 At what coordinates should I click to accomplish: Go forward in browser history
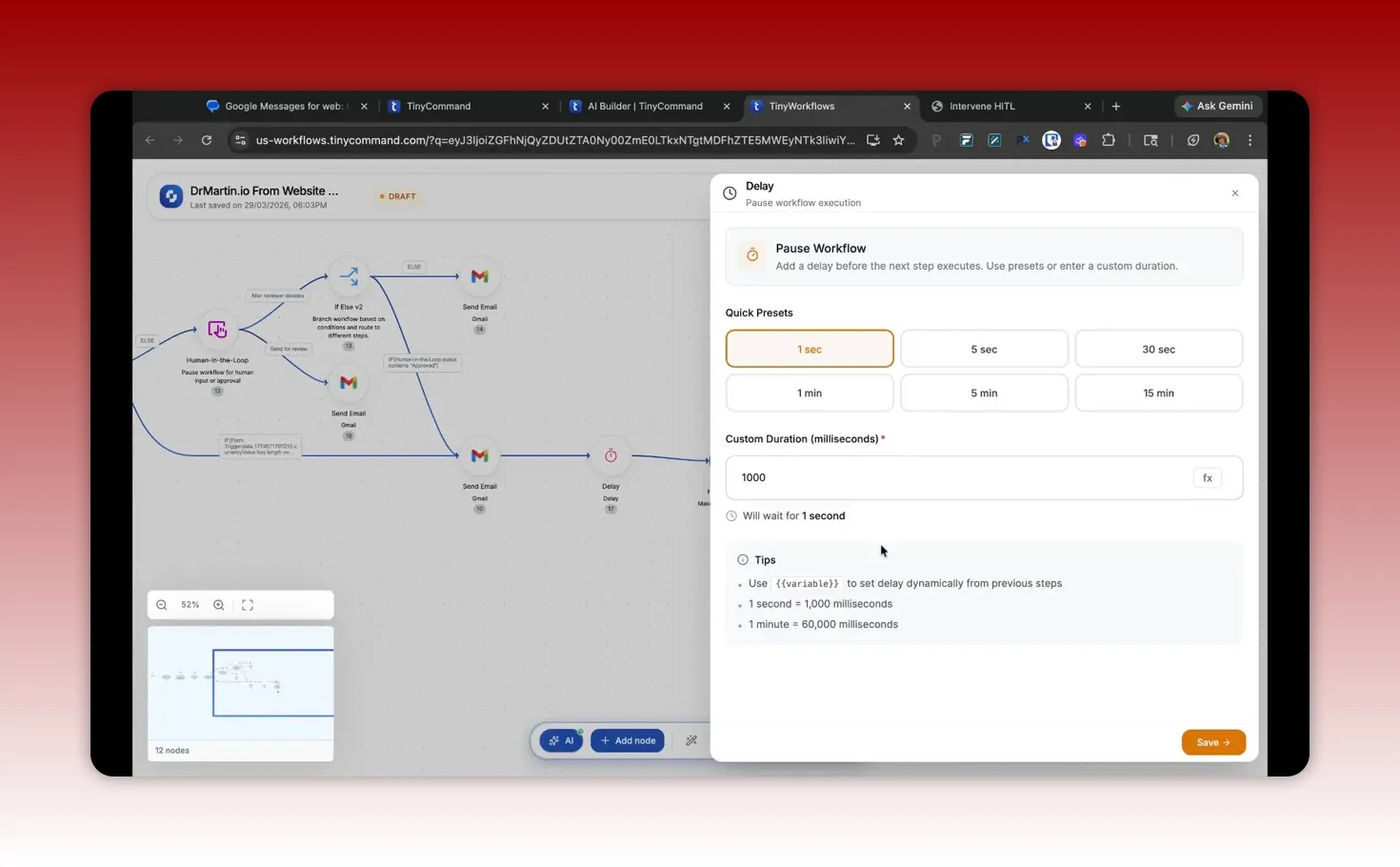tap(178, 140)
